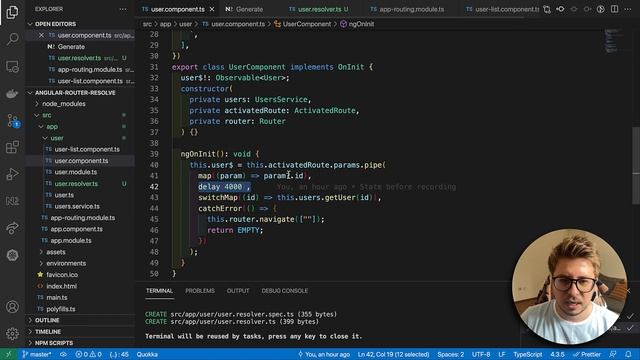Split the editor right

(614, 9)
